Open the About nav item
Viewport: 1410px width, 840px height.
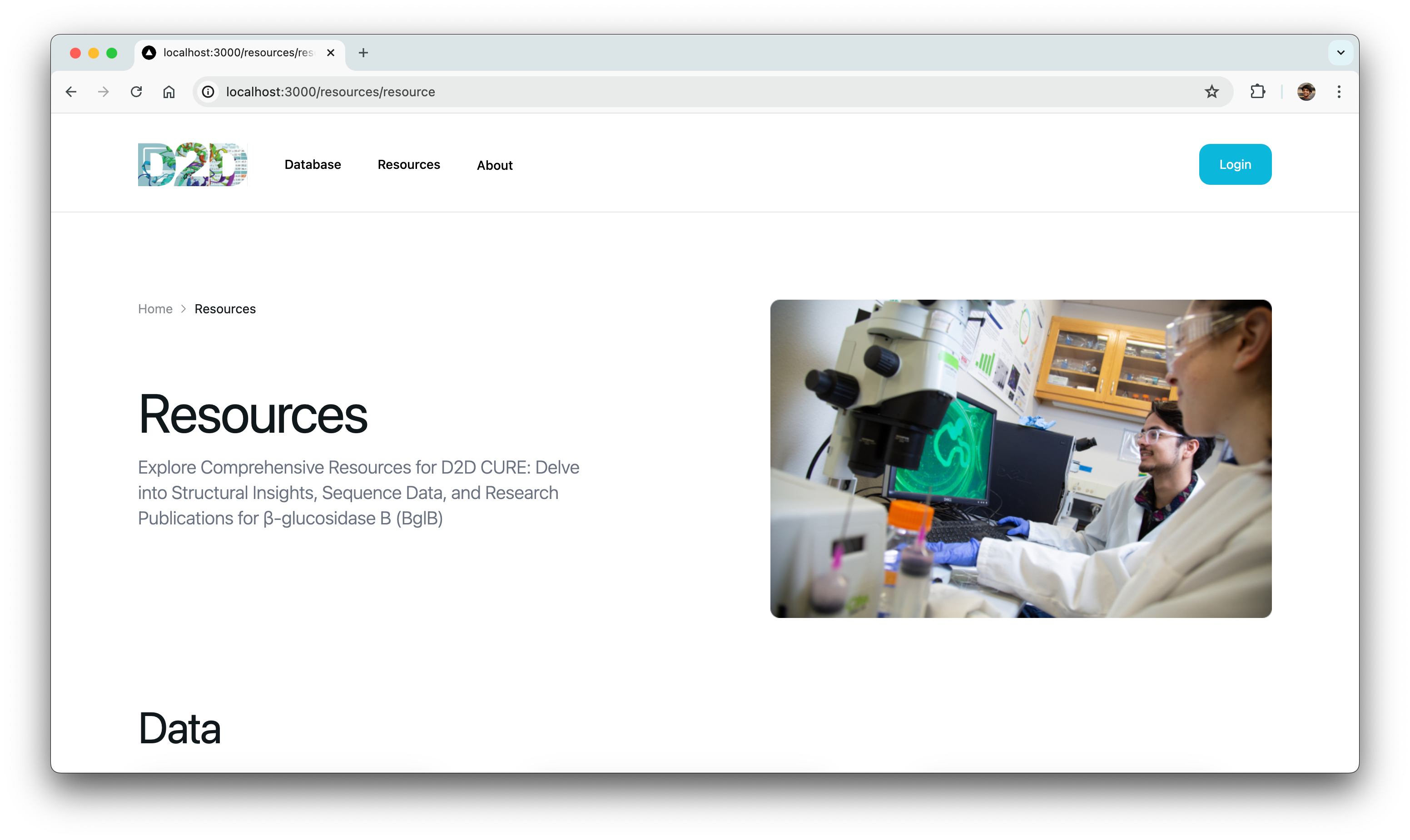(494, 165)
